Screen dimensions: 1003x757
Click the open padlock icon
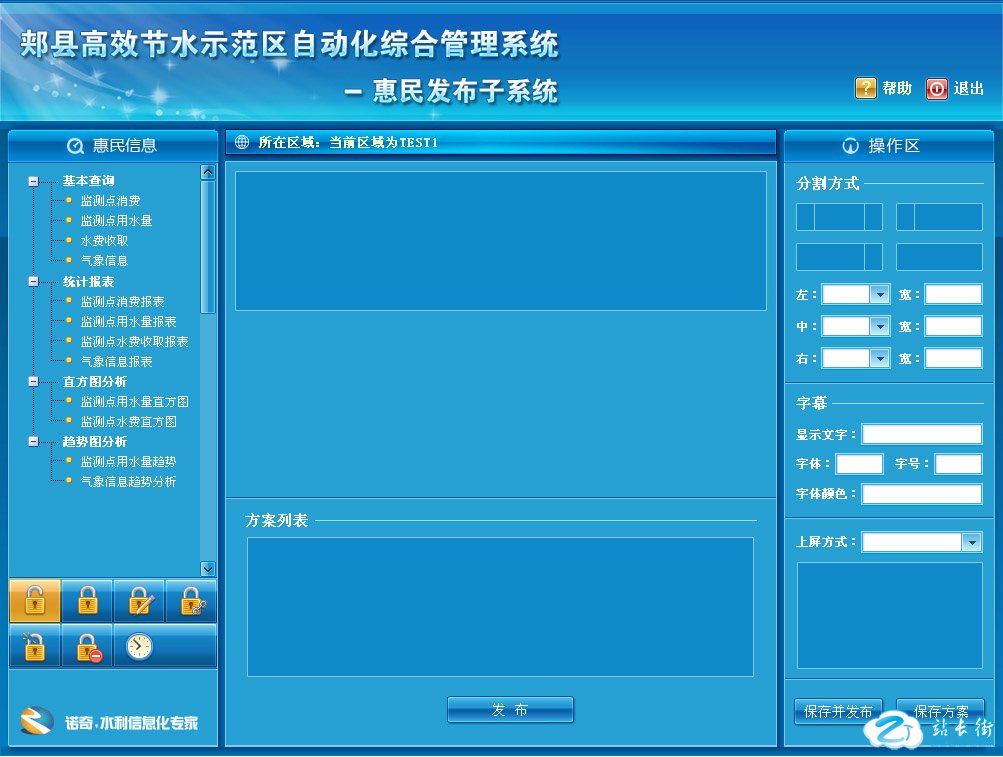[35, 601]
